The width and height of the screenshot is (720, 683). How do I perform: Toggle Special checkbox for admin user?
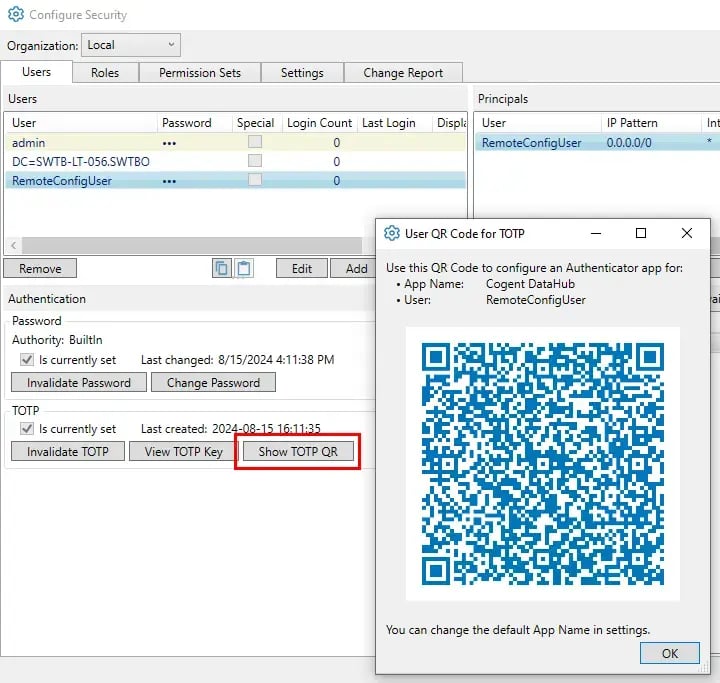coord(255,143)
